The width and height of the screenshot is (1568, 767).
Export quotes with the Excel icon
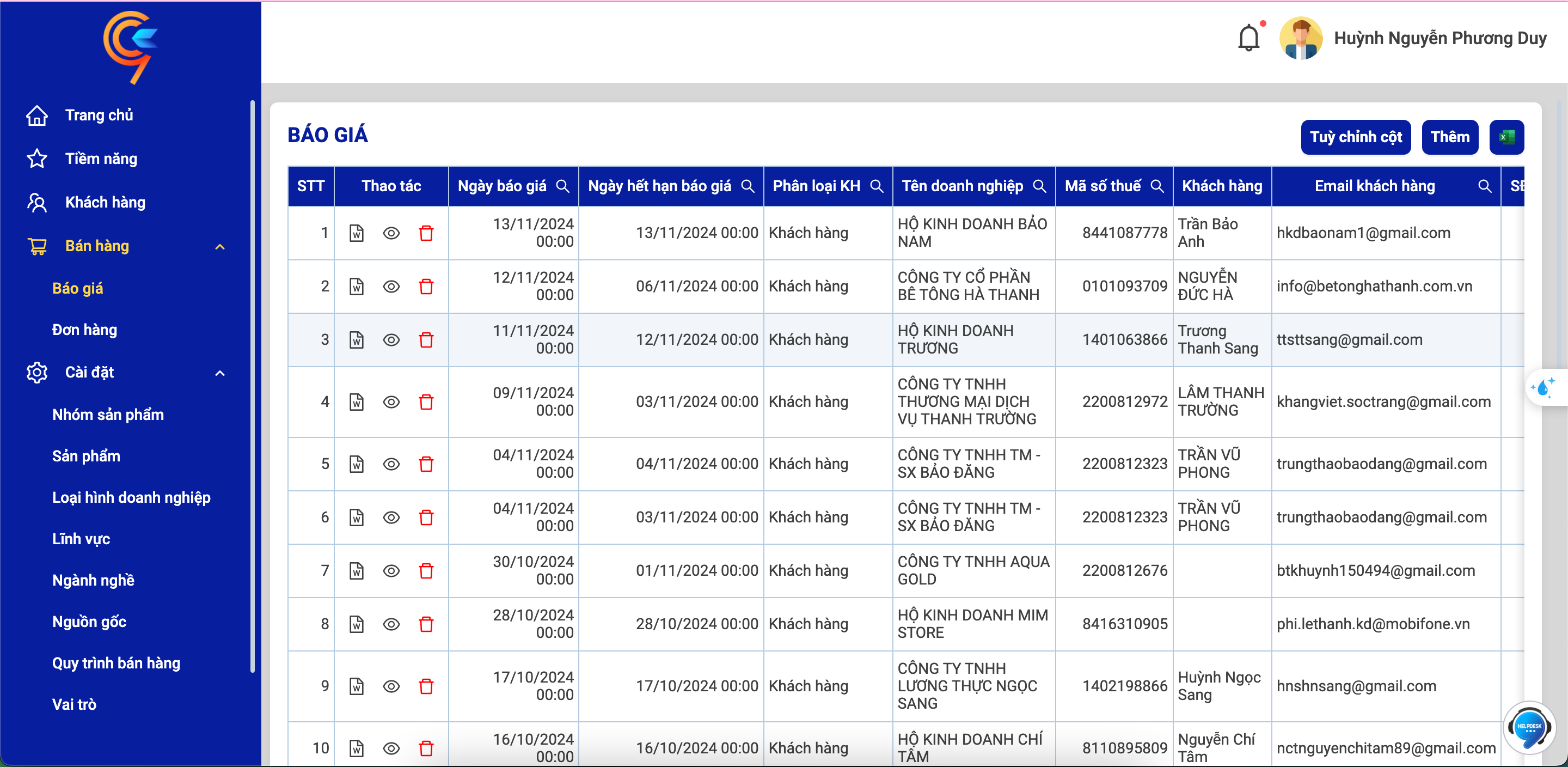coord(1506,137)
